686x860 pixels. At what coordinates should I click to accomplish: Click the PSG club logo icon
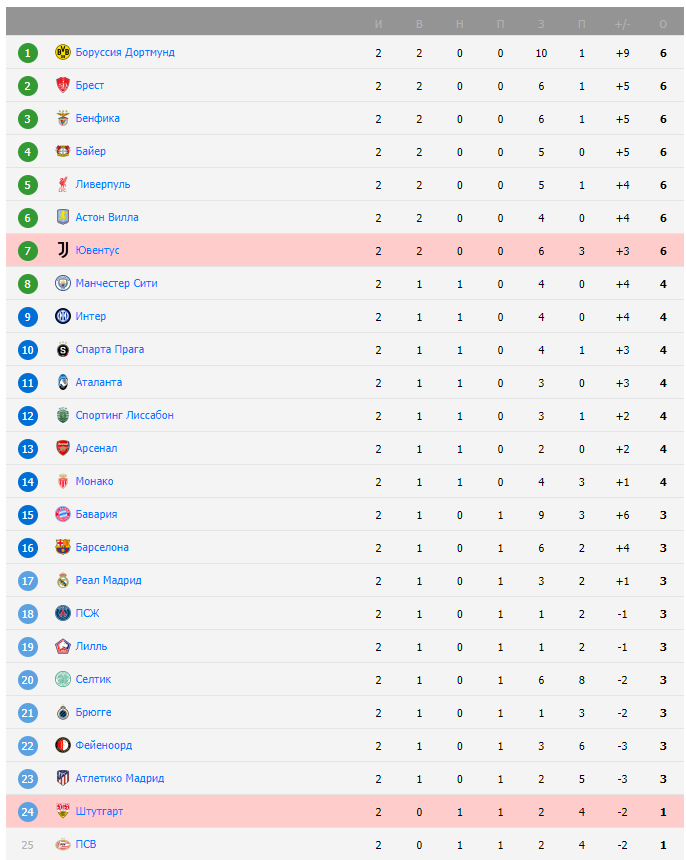click(x=63, y=613)
